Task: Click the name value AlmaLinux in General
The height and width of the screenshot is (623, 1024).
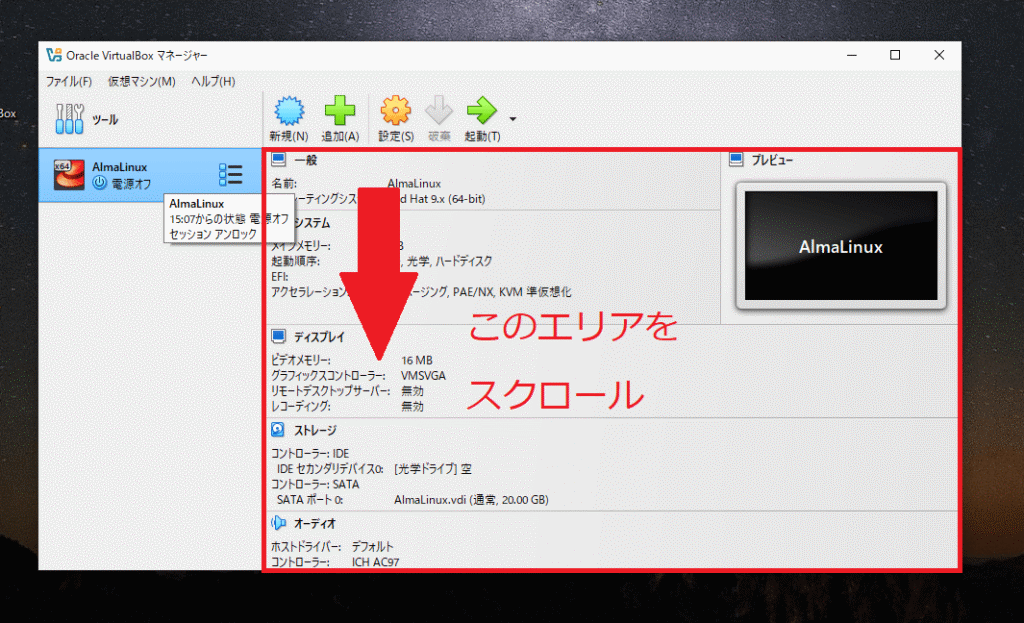Action: coord(414,184)
